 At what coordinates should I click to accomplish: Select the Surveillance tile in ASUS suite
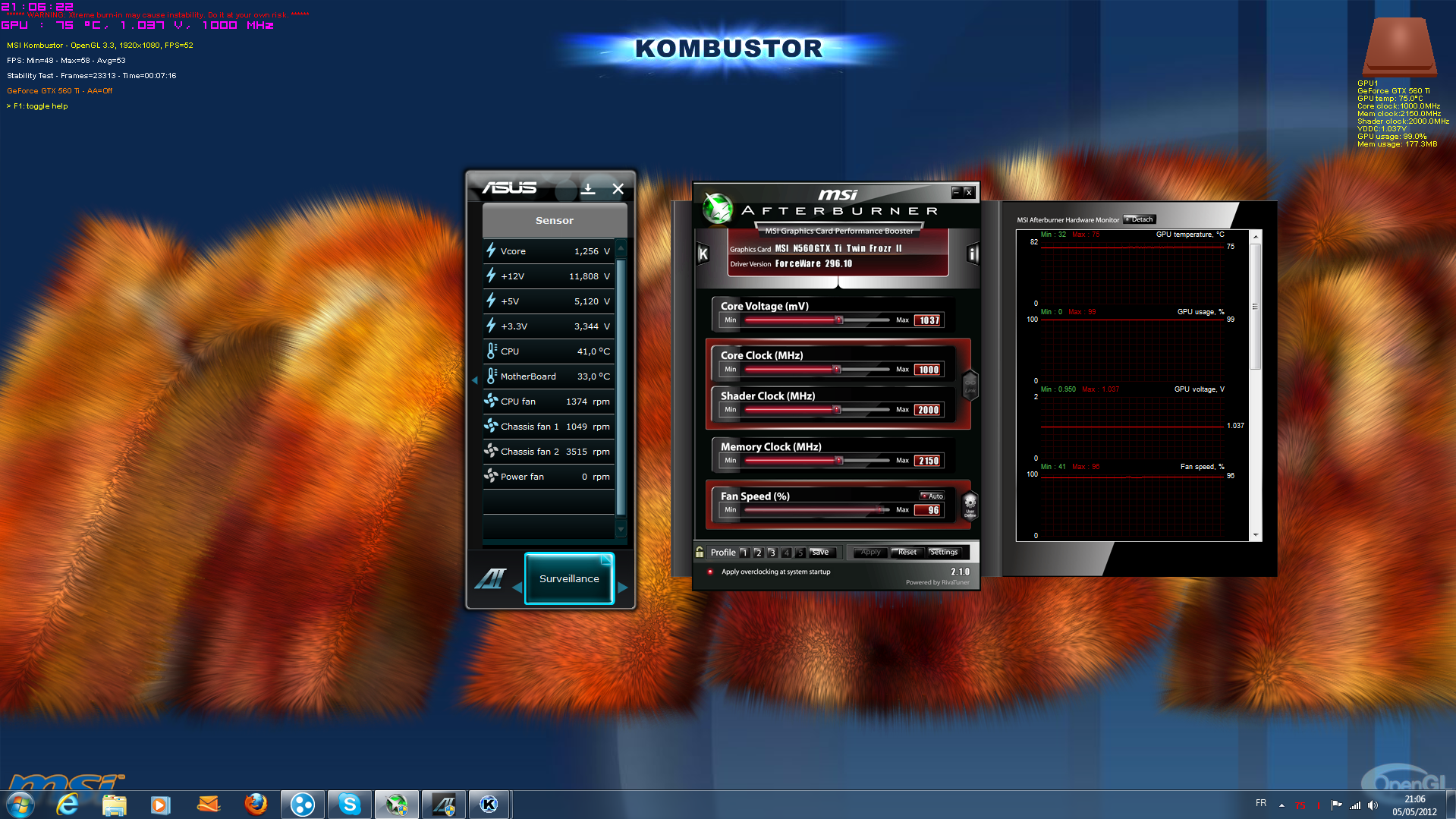pyautogui.click(x=569, y=578)
